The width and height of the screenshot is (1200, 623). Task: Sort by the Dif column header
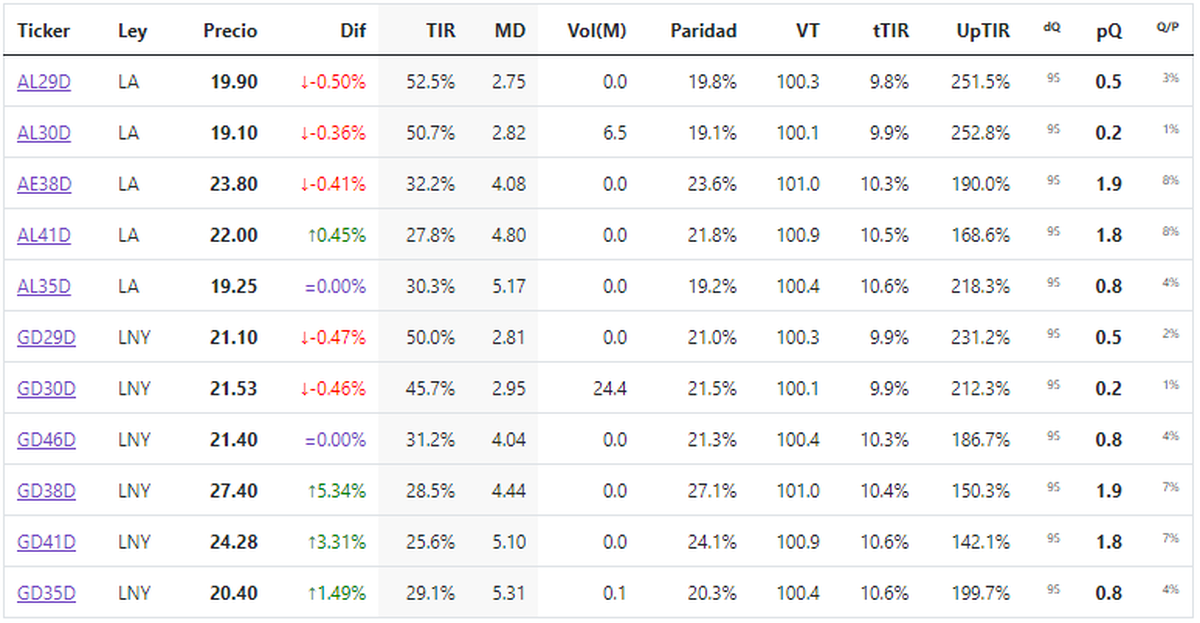click(353, 31)
